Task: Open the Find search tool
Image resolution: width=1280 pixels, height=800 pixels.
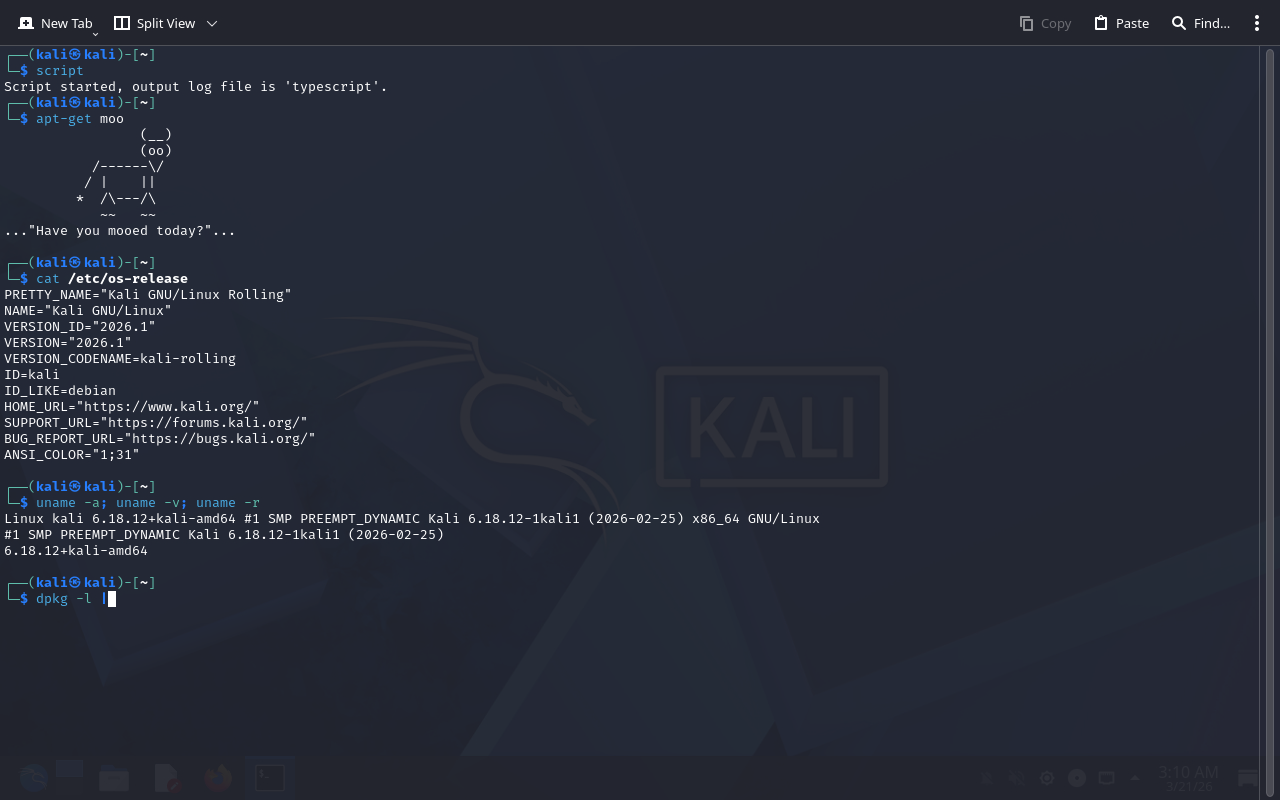Action: (1200, 23)
